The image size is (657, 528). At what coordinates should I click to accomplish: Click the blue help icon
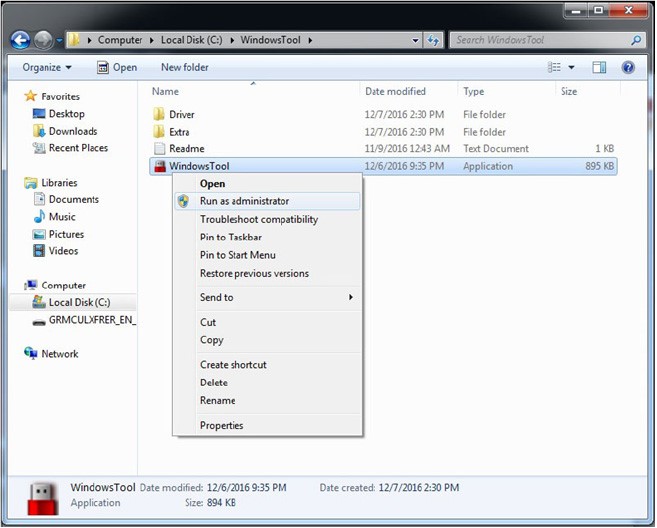pyautogui.click(x=628, y=67)
